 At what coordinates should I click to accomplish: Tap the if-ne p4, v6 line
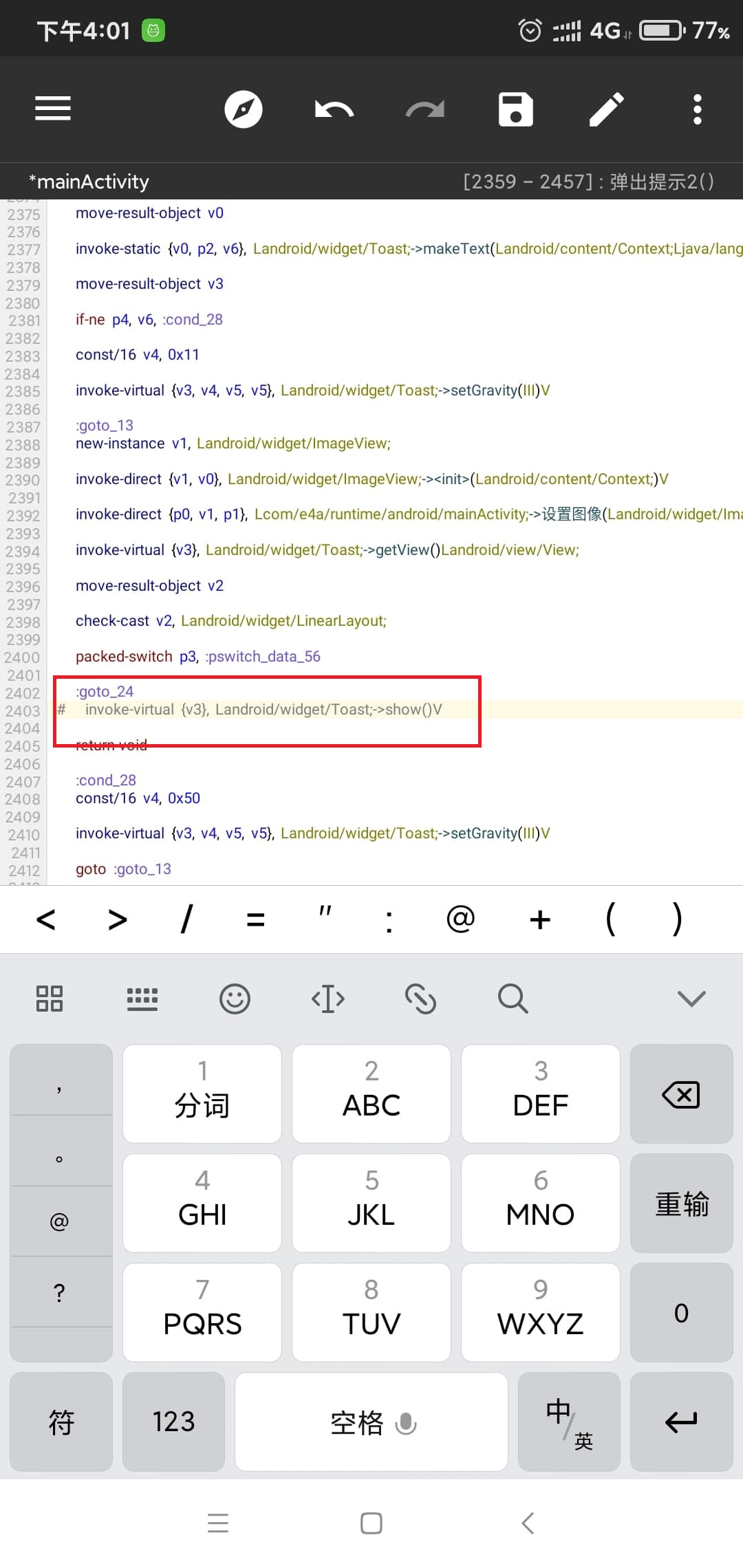149,319
